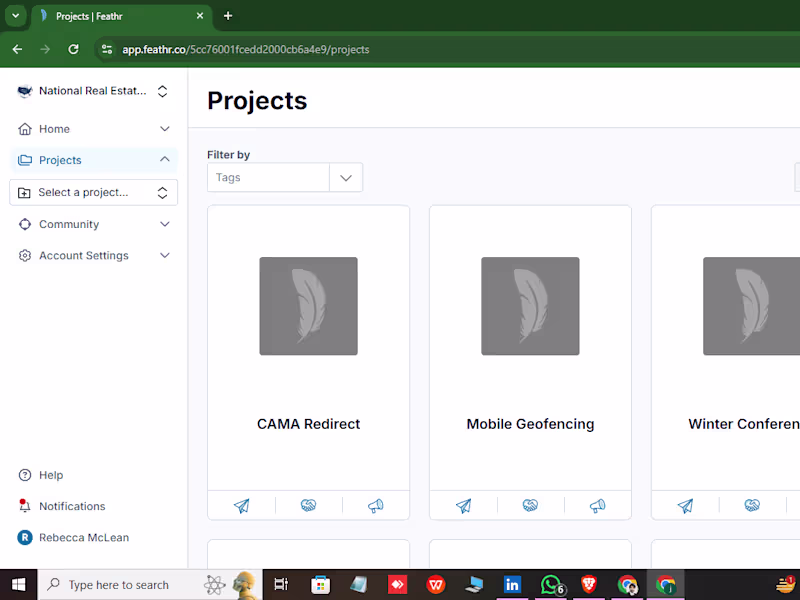This screenshot has height=600, width=800.
Task: Open the Help link
Action: (51, 476)
